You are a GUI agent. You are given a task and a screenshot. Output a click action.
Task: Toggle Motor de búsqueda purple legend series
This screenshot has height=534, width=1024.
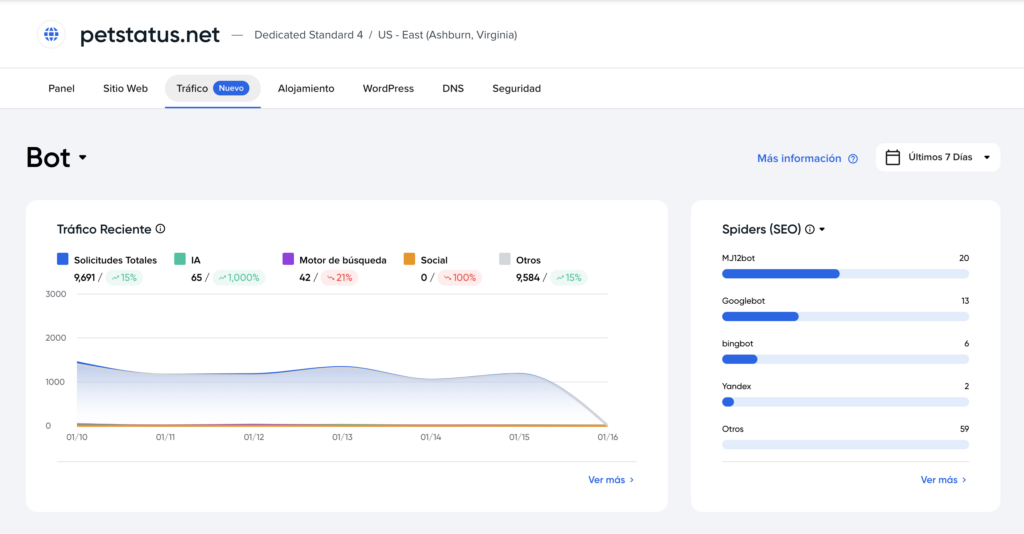pos(288,259)
